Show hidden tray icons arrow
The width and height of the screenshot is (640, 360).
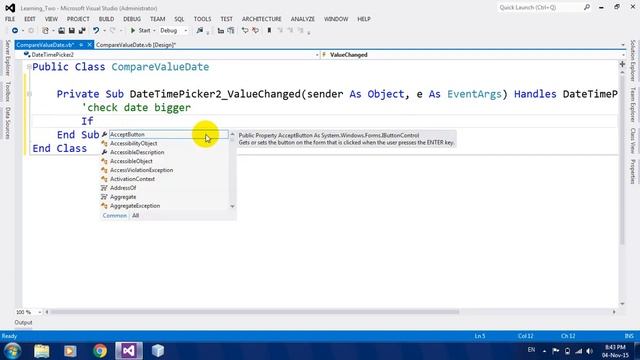(x=544, y=351)
